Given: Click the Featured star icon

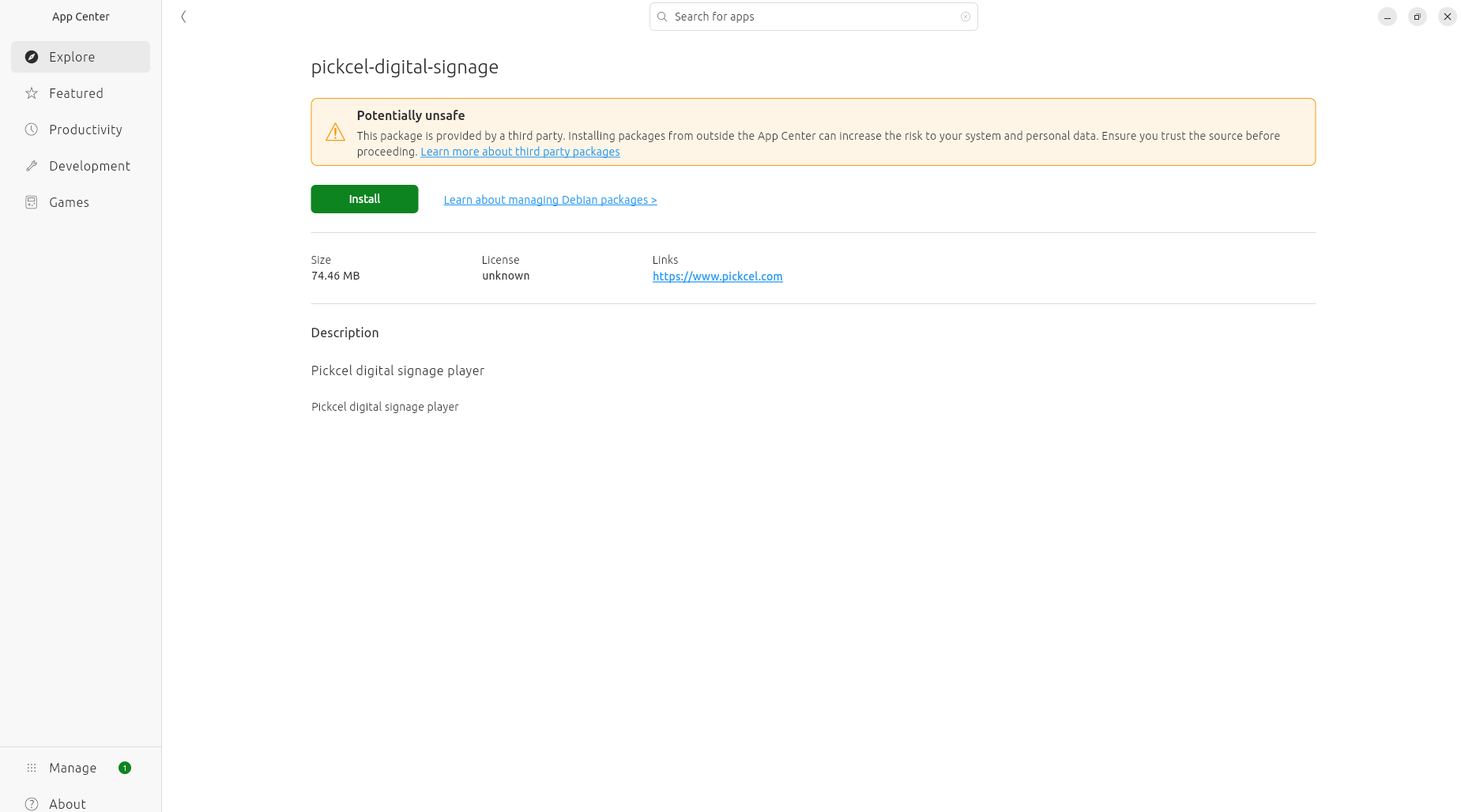Looking at the screenshot, I should point(32,93).
